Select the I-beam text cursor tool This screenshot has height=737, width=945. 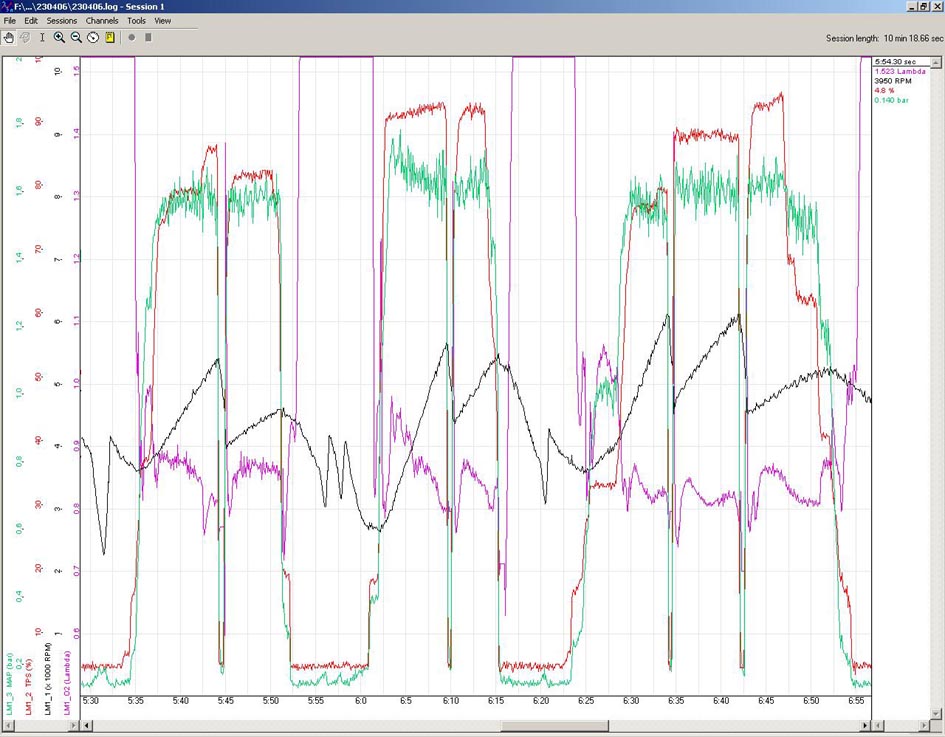point(42,37)
